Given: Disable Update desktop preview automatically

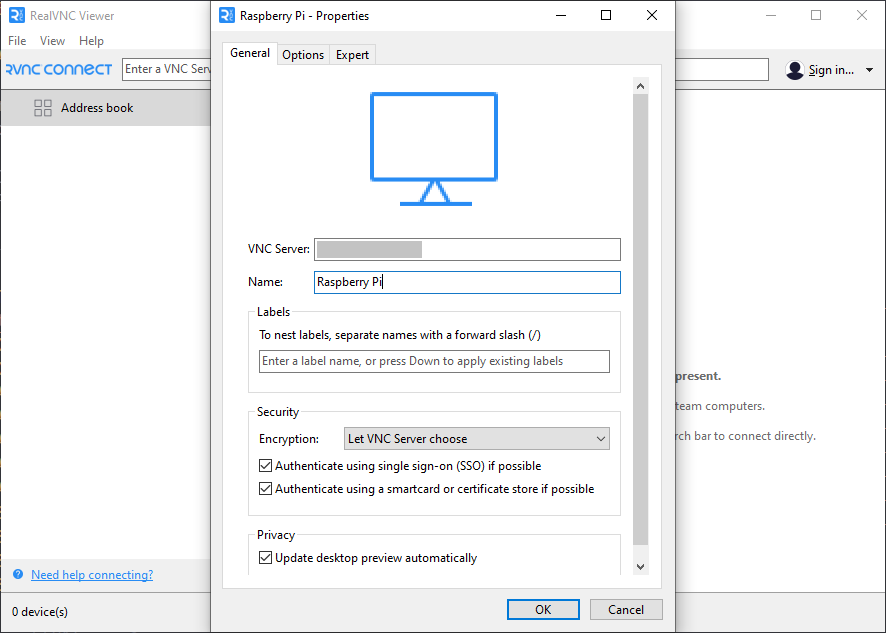Looking at the screenshot, I should click(265, 558).
